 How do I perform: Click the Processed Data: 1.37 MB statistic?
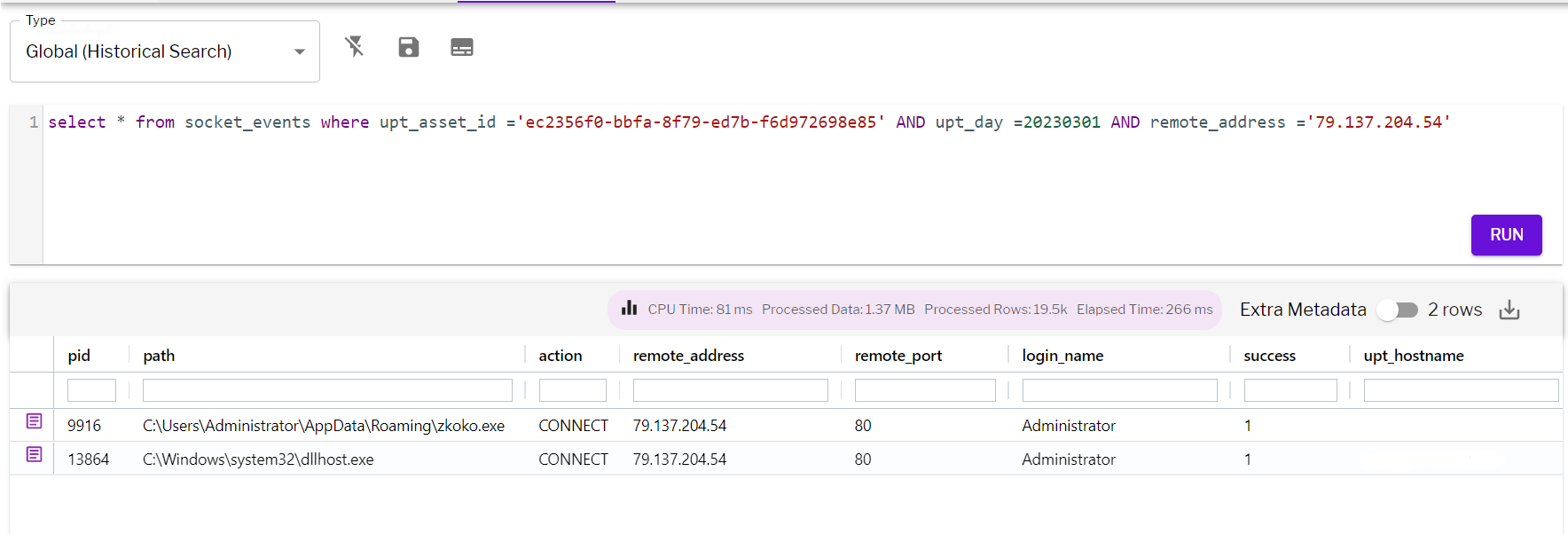click(x=838, y=310)
